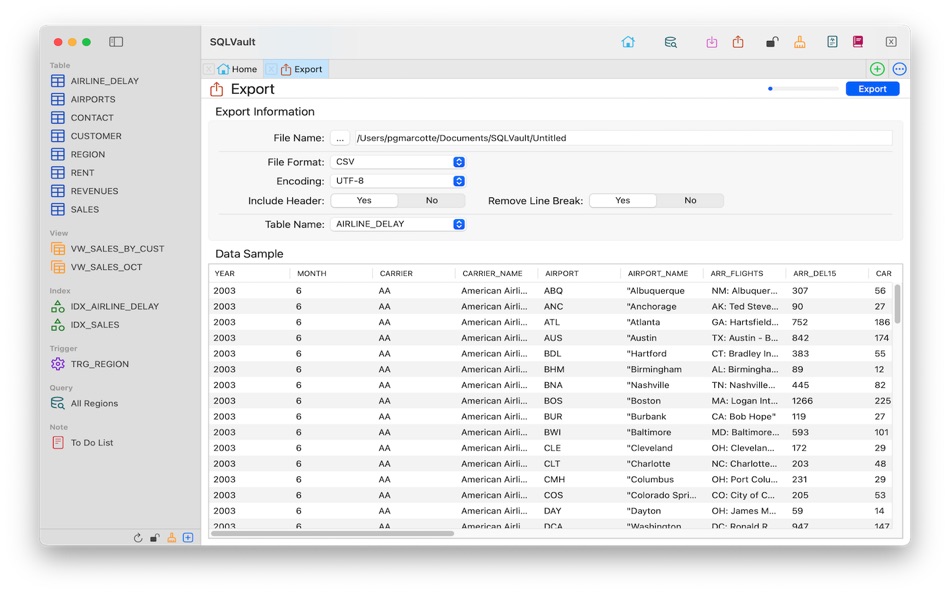Viewport: 950px width, 594px height.
Task: Open the VW_SALES_OCT view
Action: click(107, 267)
